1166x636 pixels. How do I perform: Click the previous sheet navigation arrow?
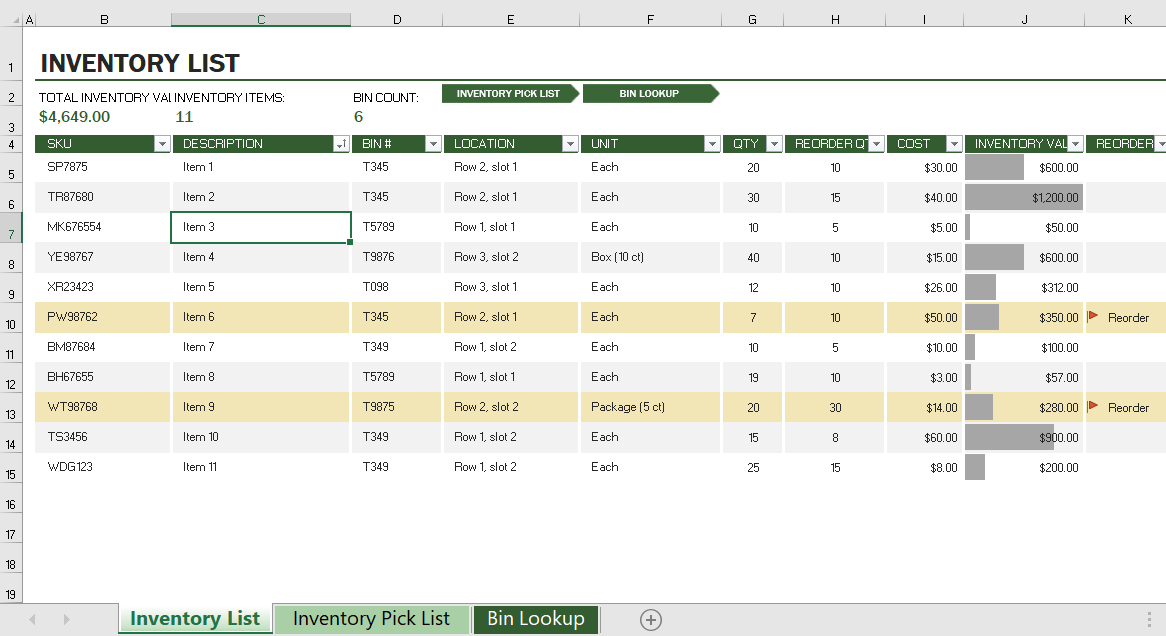click(31, 620)
